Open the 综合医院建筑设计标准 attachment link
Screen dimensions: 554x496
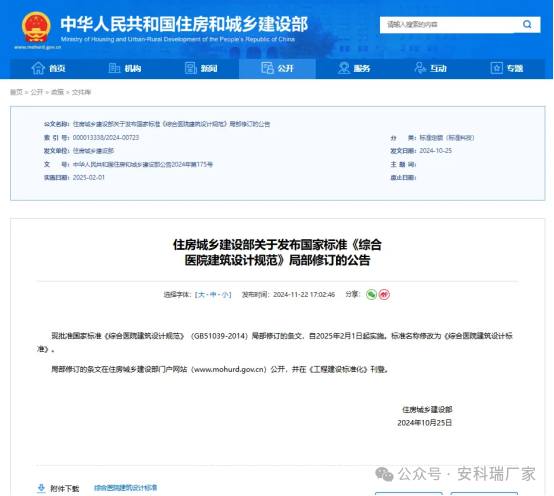[125, 488]
